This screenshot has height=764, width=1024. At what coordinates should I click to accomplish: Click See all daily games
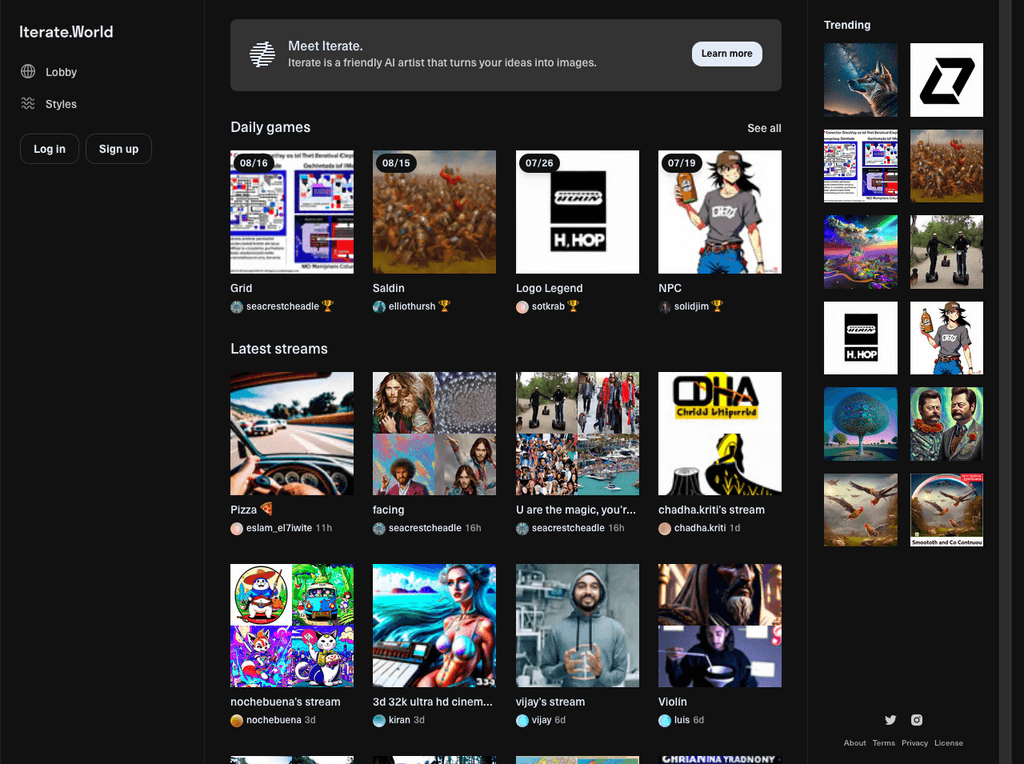764,128
